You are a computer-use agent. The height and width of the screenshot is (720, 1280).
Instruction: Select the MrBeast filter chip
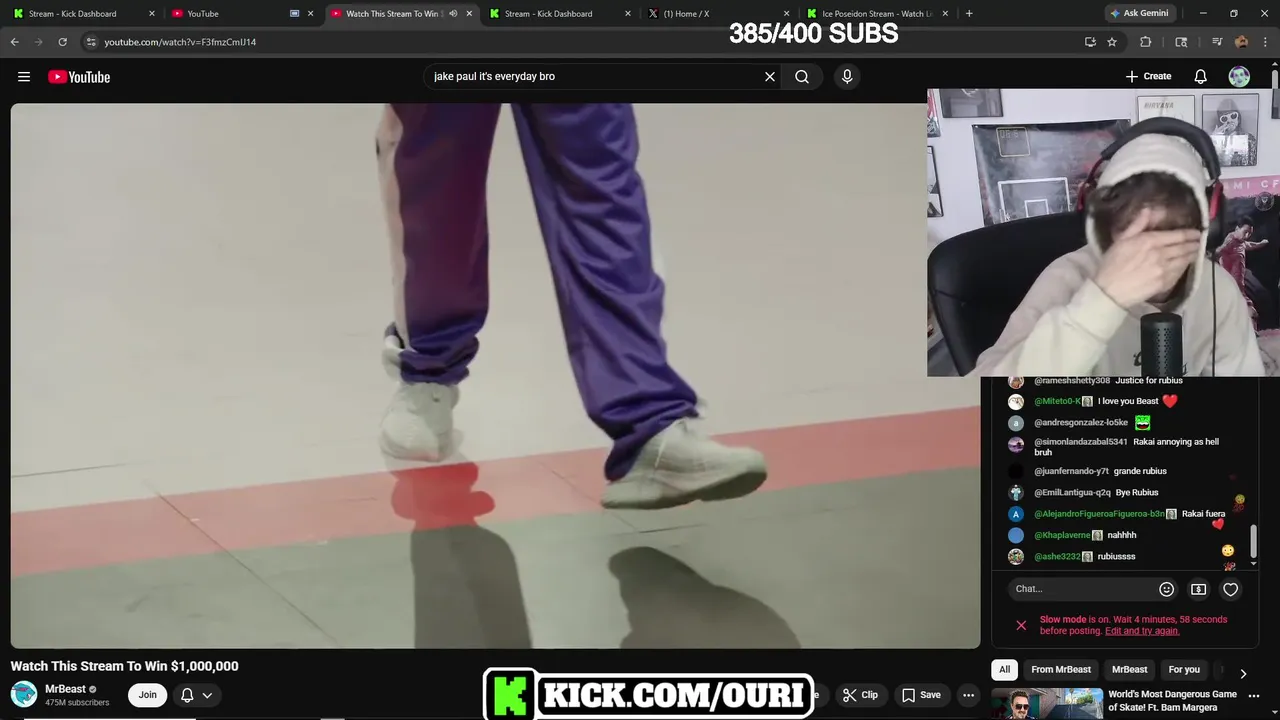[x=1130, y=670]
